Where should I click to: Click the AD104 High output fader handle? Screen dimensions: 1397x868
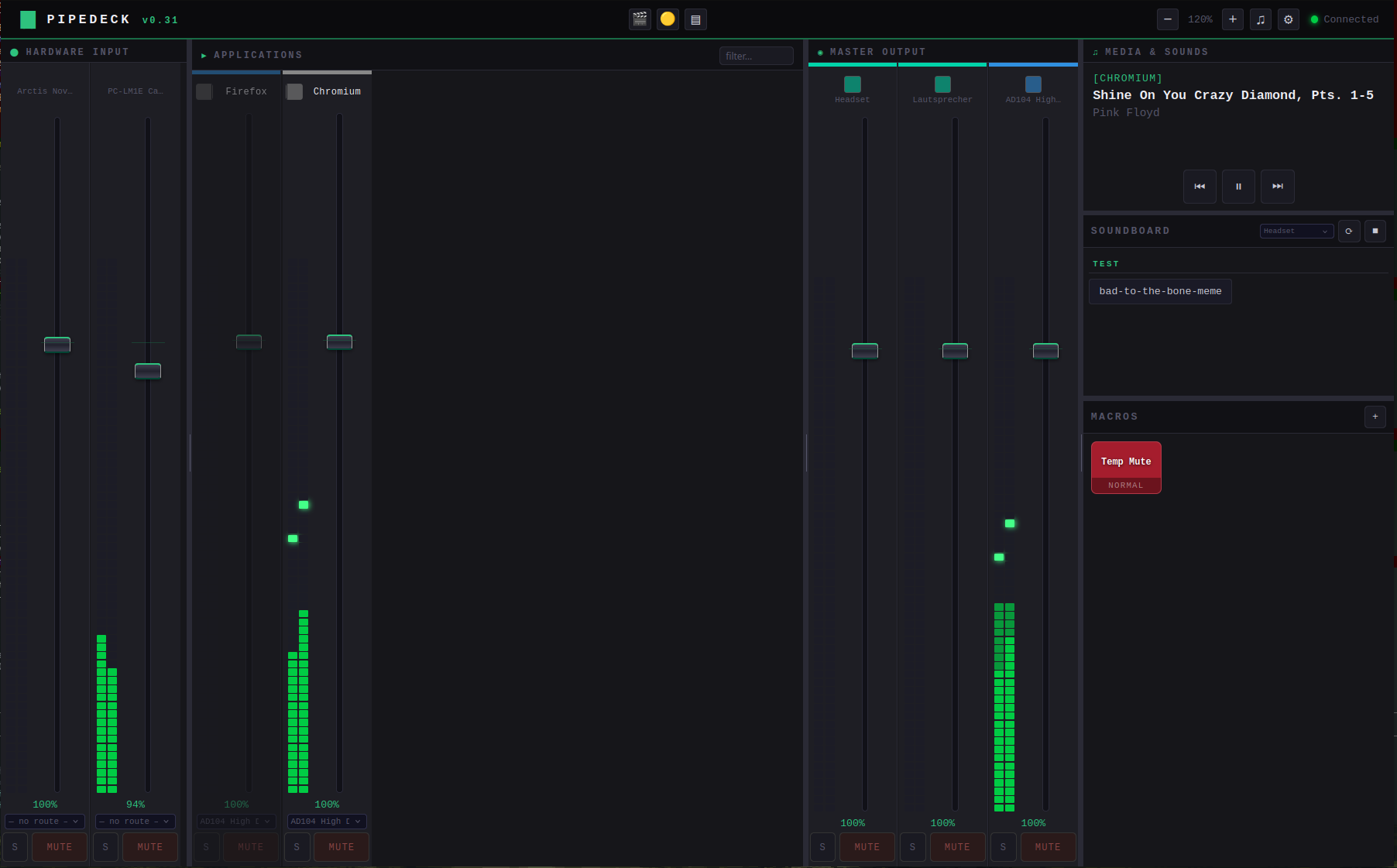click(x=1045, y=351)
